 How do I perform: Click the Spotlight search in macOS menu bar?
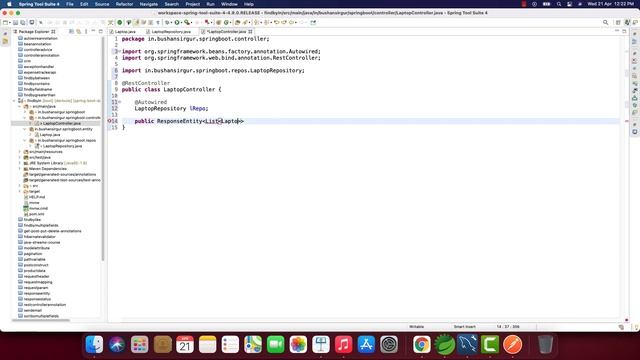click(559, 4)
